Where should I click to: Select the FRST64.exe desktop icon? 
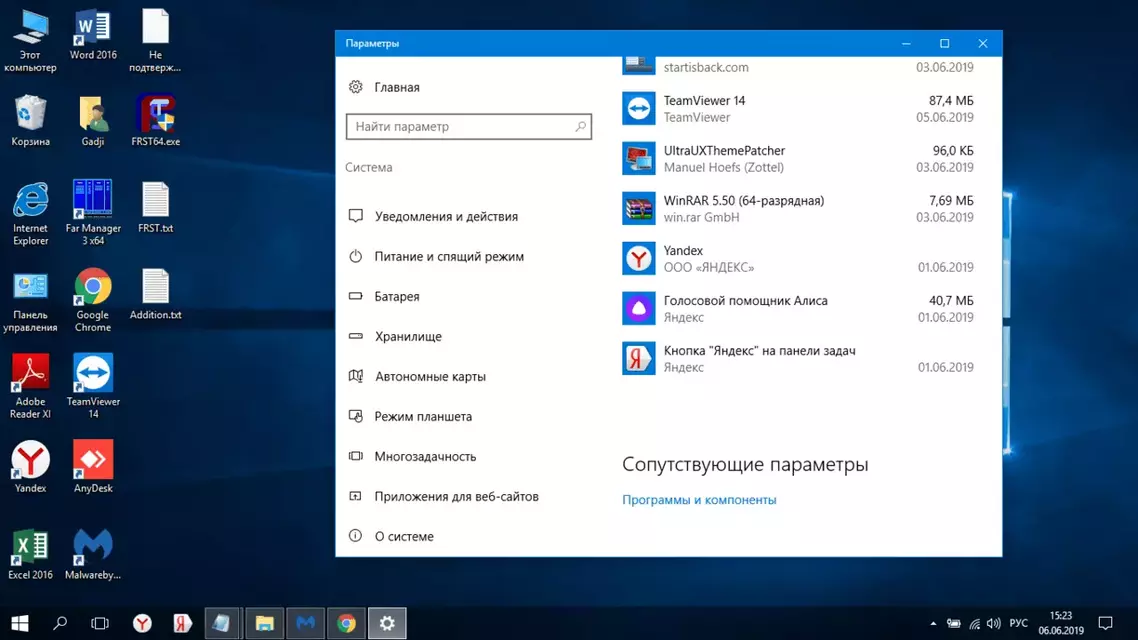[x=155, y=121]
